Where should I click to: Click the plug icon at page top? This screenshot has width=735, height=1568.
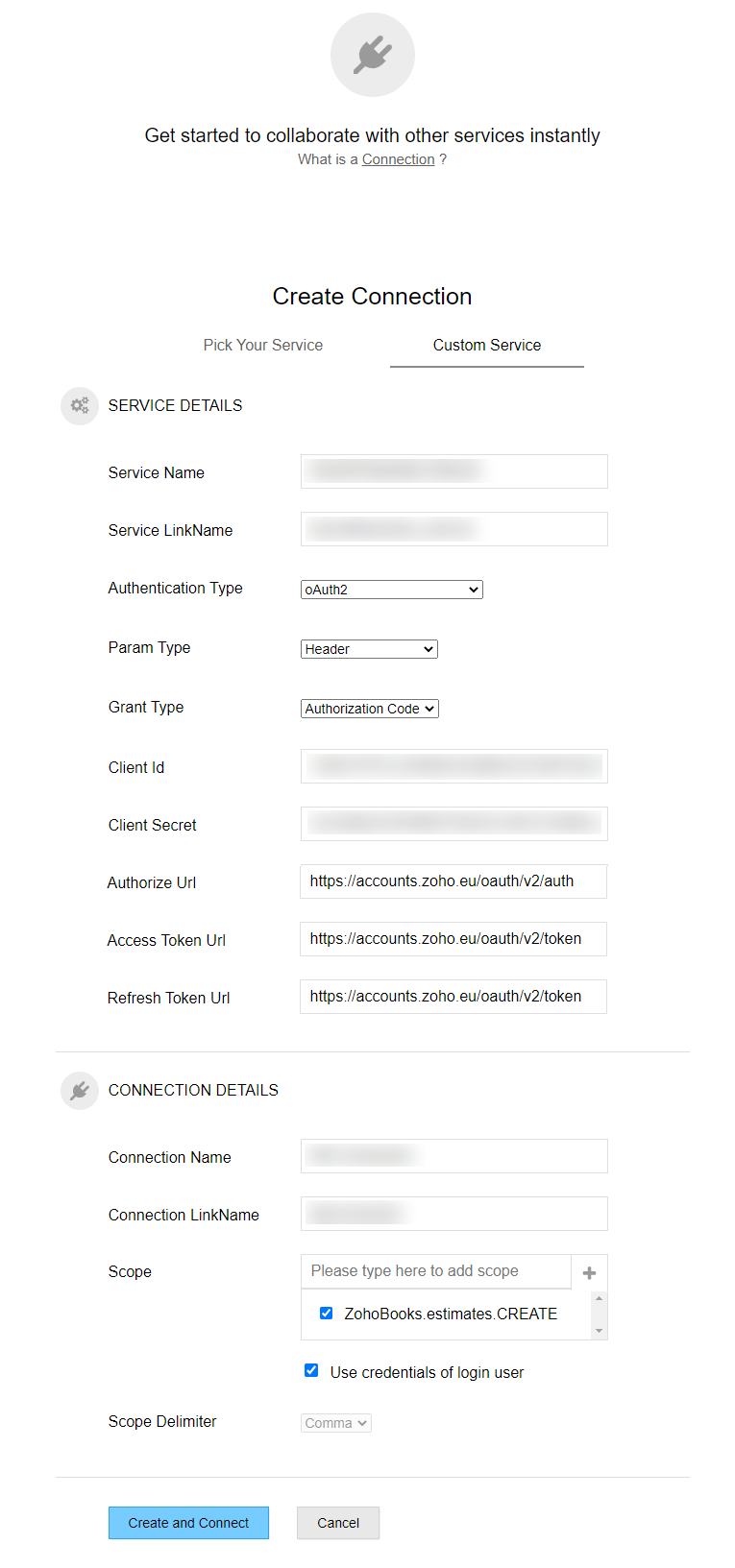point(372,55)
